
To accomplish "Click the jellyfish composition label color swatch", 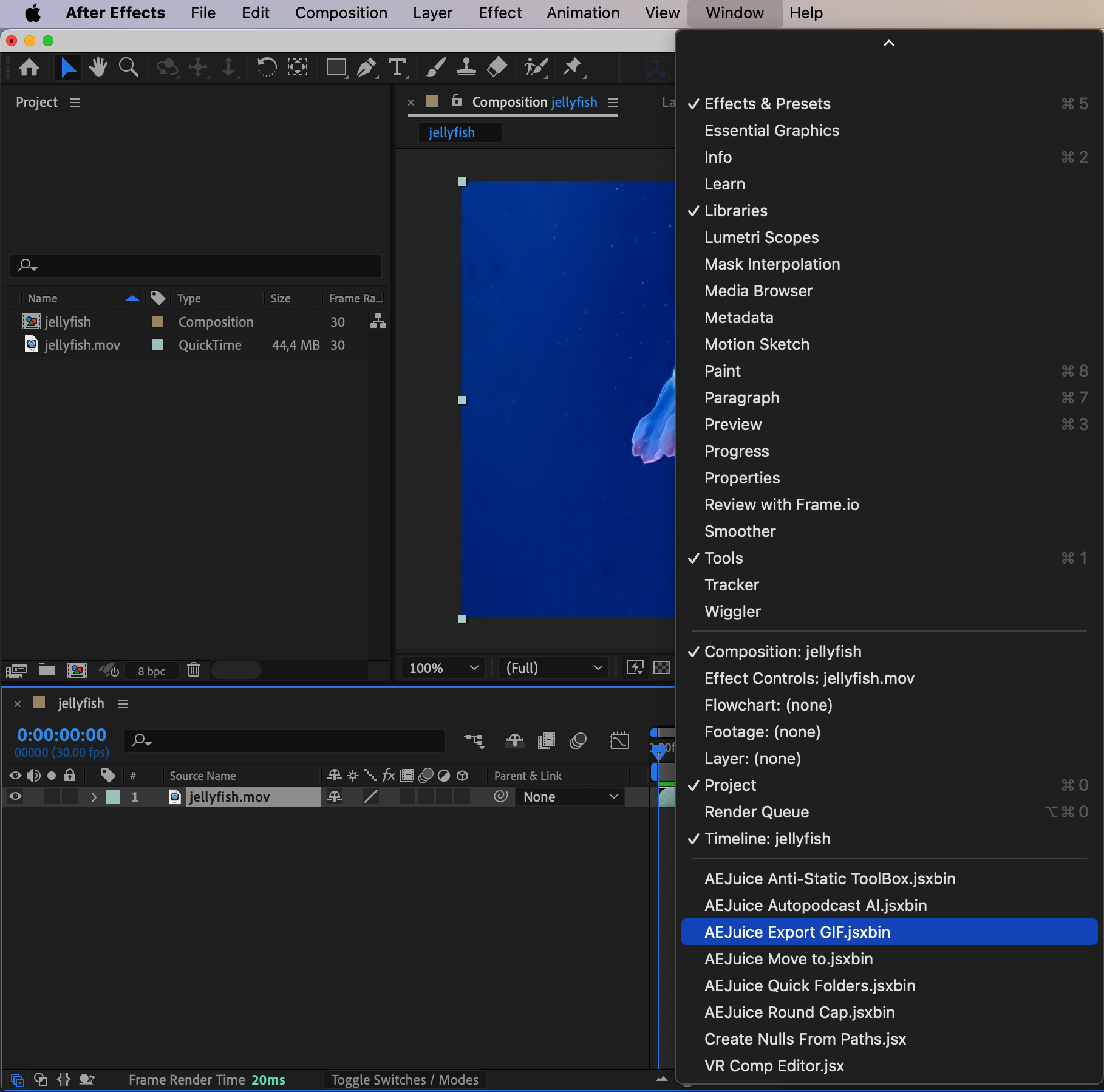I will click(x=157, y=321).
